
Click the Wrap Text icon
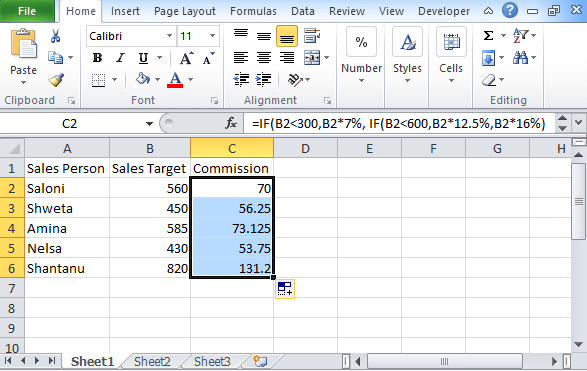coord(311,36)
